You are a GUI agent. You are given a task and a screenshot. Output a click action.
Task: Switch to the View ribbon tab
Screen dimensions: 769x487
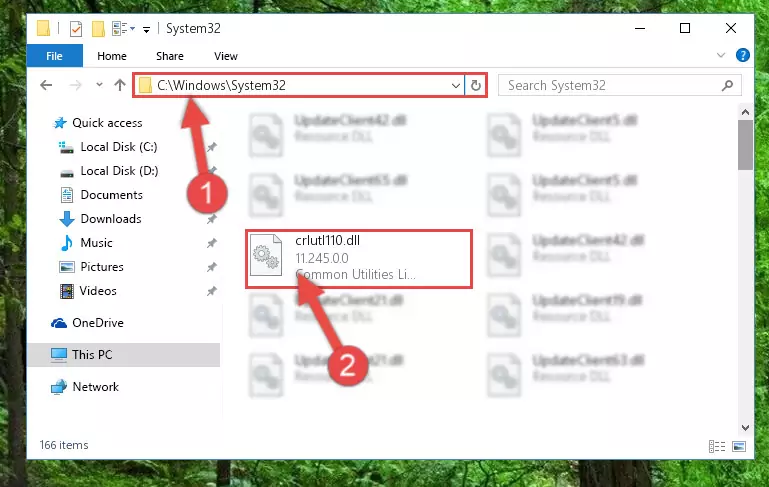(x=226, y=56)
